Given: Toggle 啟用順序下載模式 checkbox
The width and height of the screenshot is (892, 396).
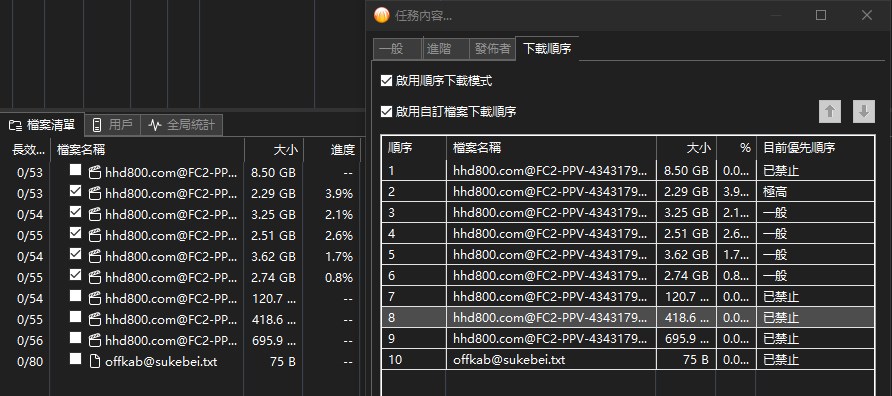Looking at the screenshot, I should coord(387,81).
